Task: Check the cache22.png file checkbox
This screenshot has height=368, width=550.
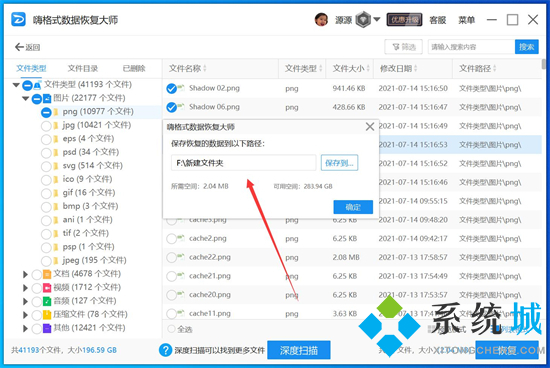Action: [x=172, y=258]
